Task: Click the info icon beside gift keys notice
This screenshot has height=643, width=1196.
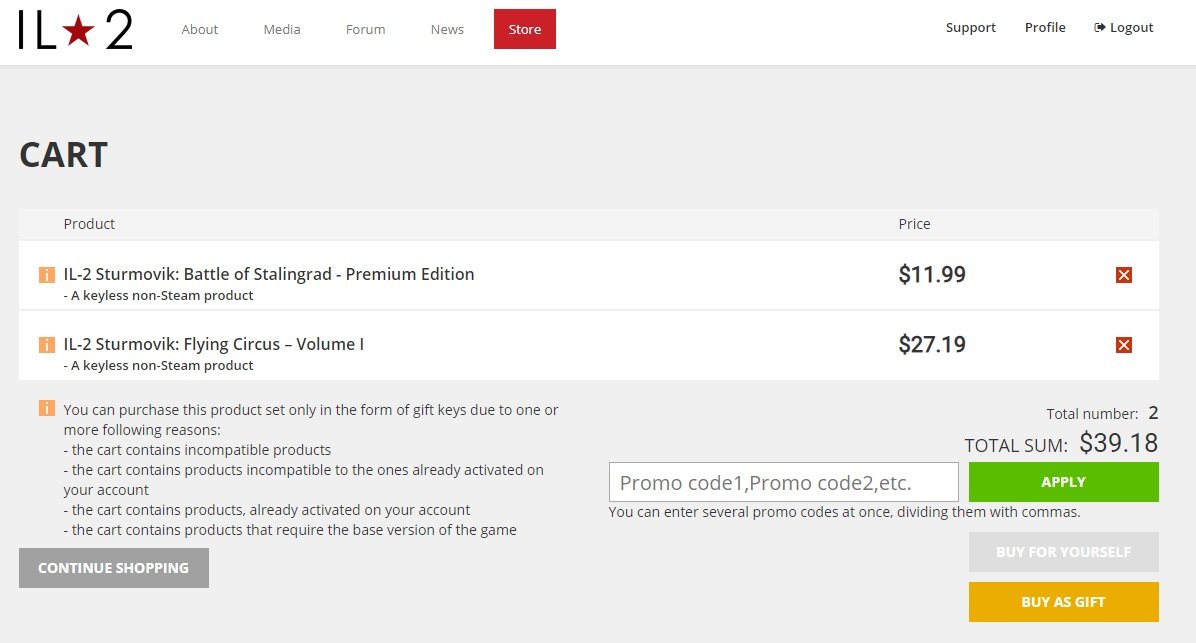Action: click(x=47, y=408)
